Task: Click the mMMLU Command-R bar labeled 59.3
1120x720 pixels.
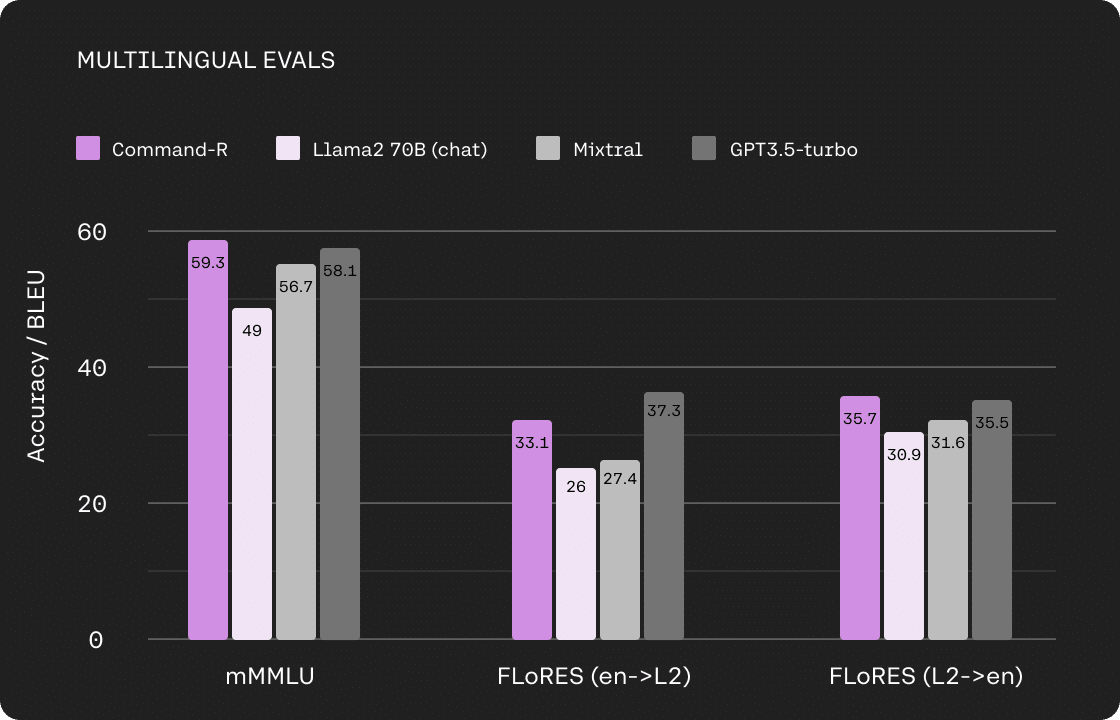Action: (208, 440)
